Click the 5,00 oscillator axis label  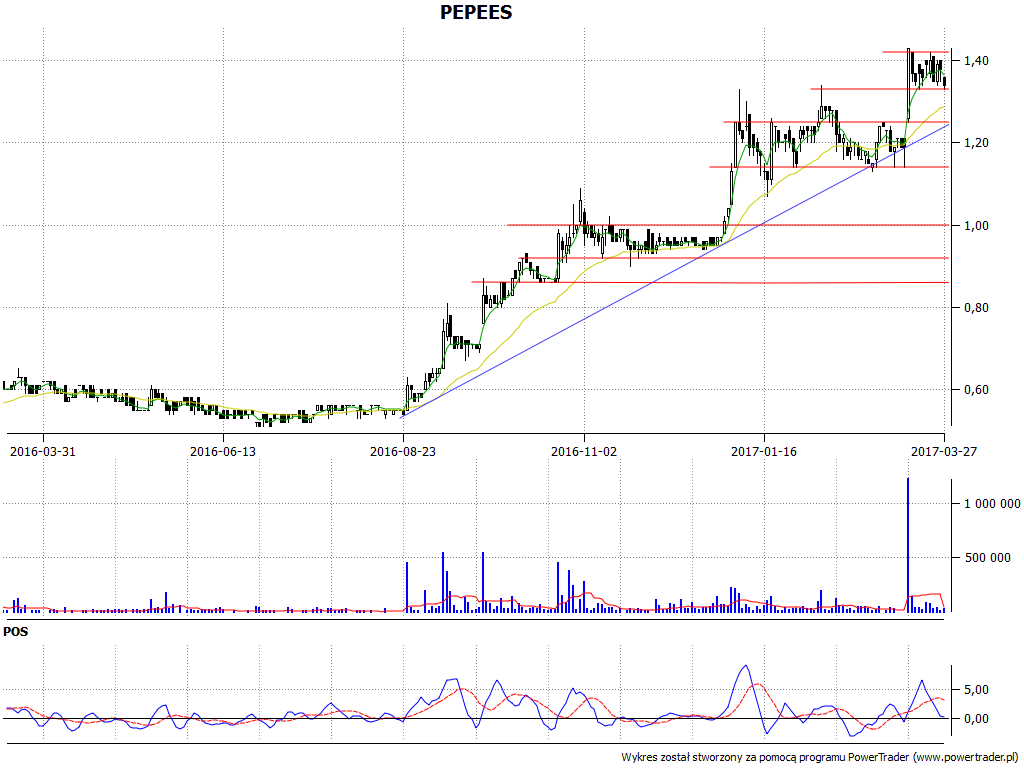[x=976, y=690]
